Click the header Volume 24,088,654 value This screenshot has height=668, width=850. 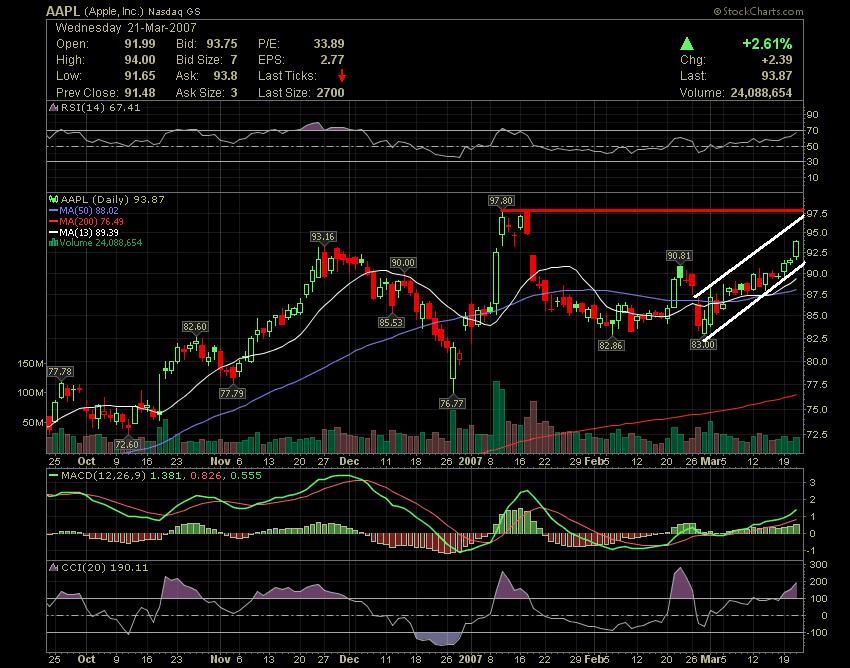(761, 93)
